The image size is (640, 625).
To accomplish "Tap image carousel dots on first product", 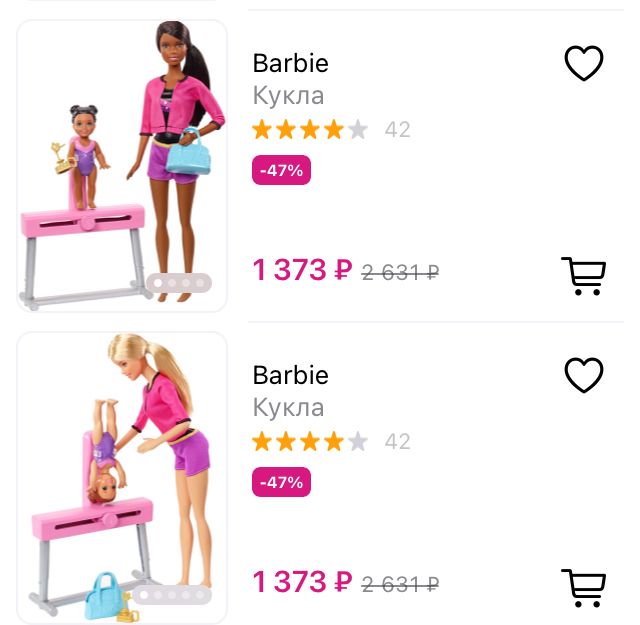I will [x=179, y=282].
